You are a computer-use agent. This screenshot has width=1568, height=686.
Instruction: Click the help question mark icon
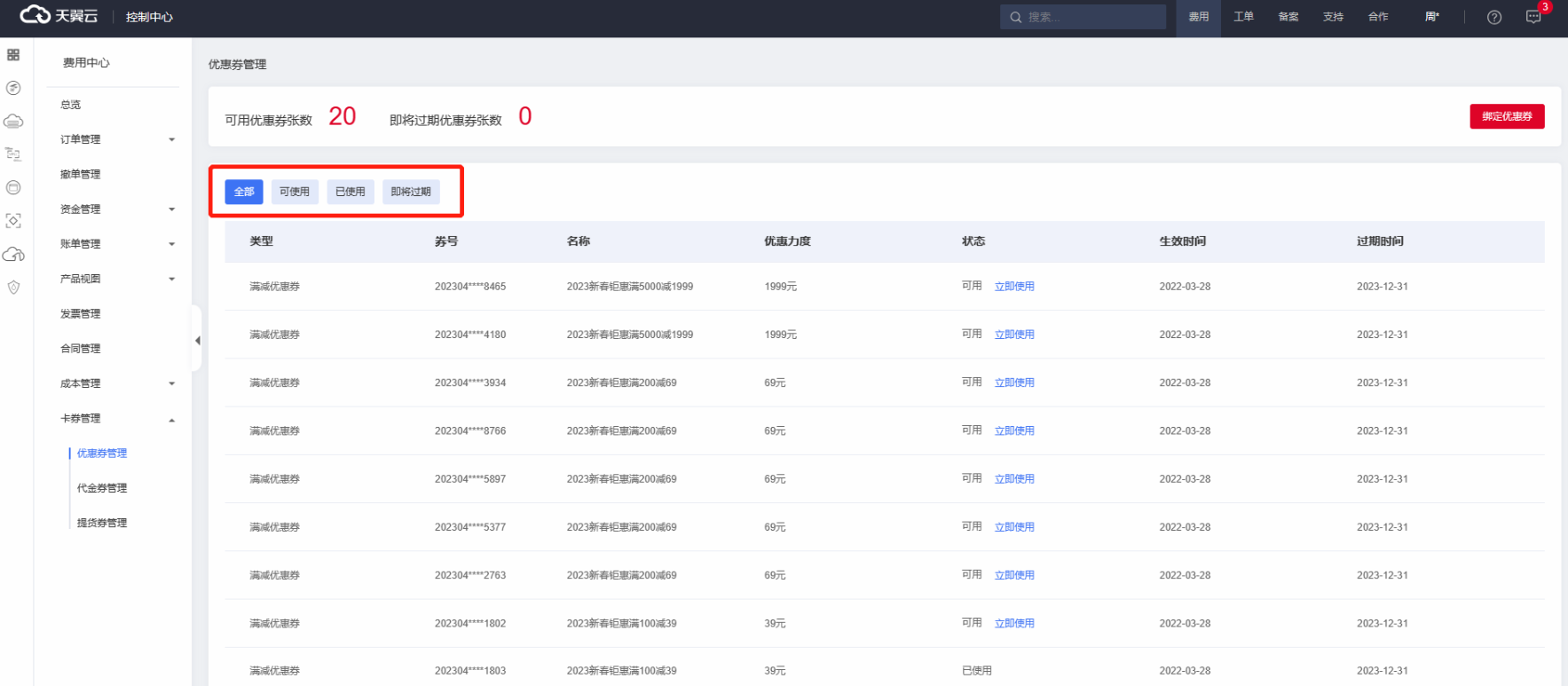coord(1494,18)
